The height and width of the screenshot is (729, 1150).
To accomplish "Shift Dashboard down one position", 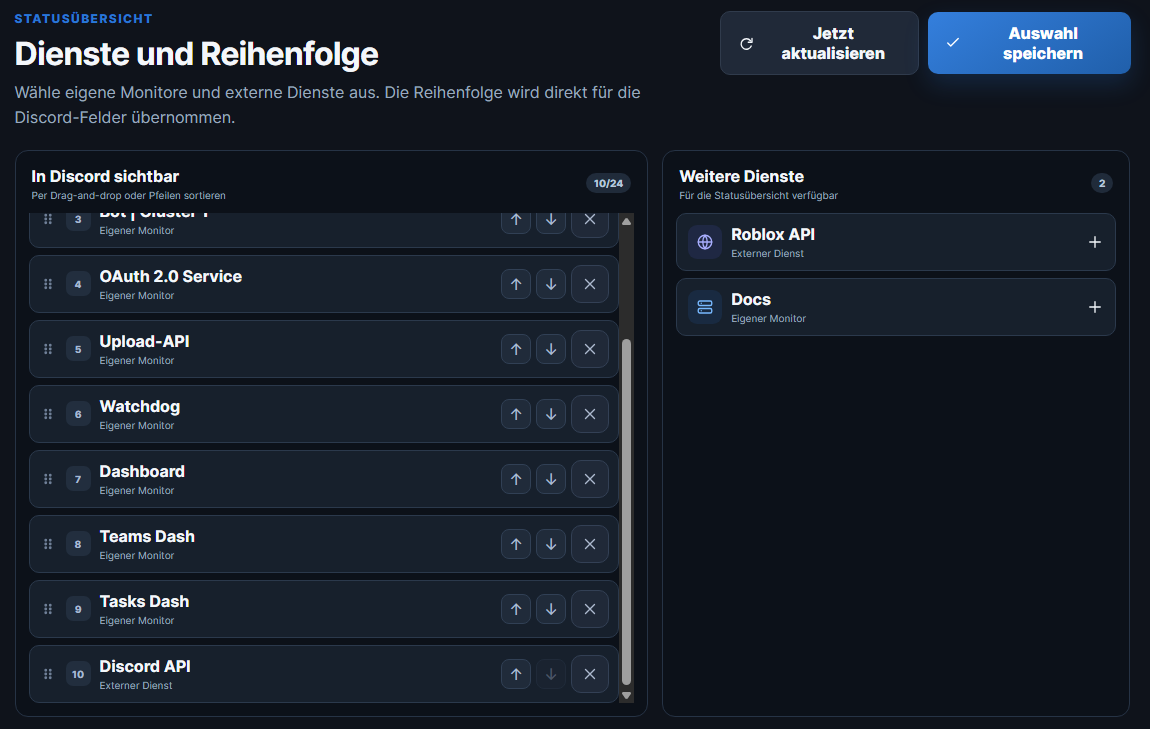I will click(551, 479).
